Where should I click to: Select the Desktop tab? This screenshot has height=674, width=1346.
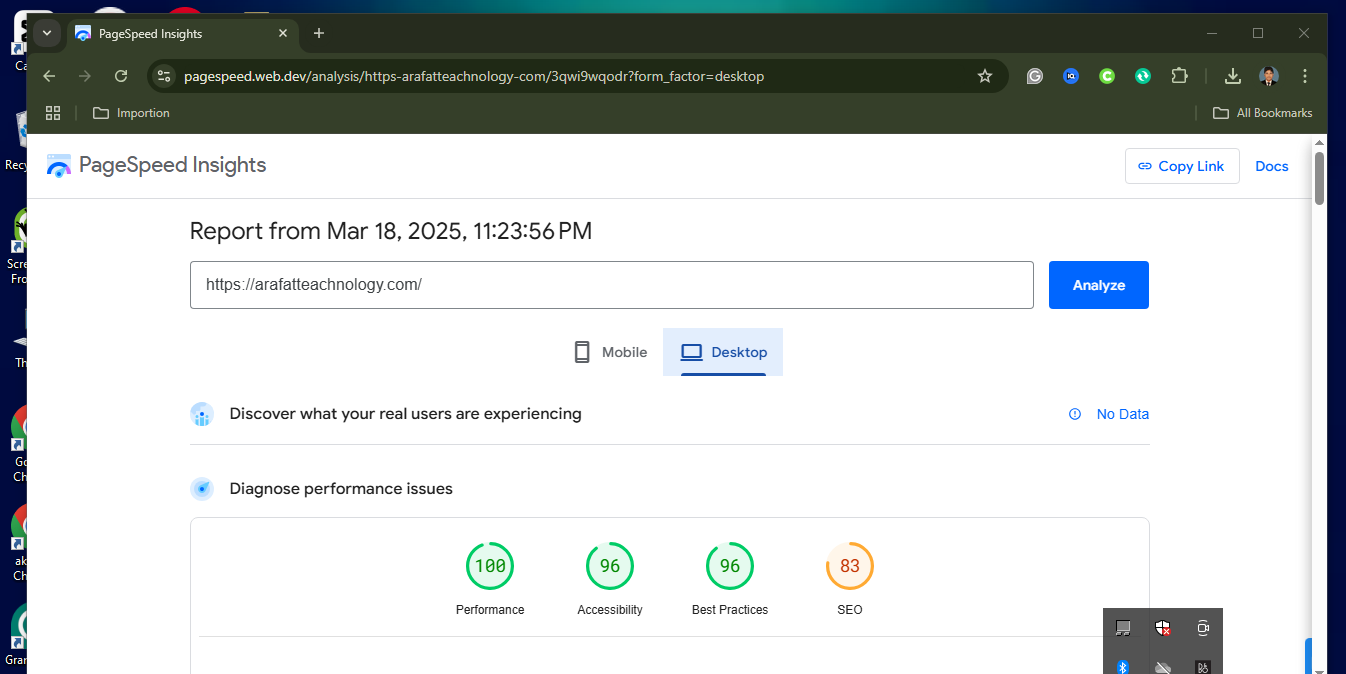click(722, 352)
